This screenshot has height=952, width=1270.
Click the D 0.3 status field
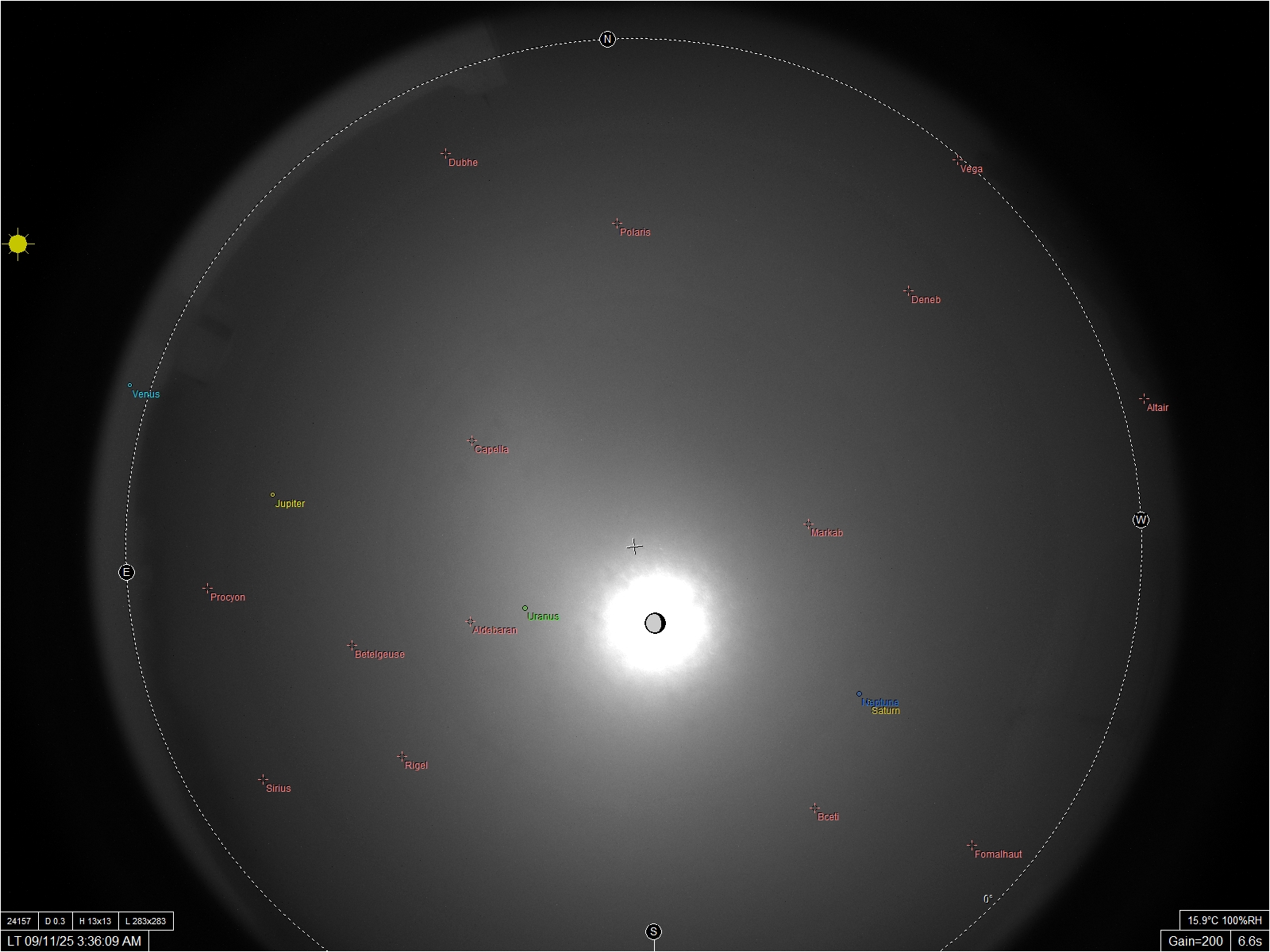[x=55, y=921]
